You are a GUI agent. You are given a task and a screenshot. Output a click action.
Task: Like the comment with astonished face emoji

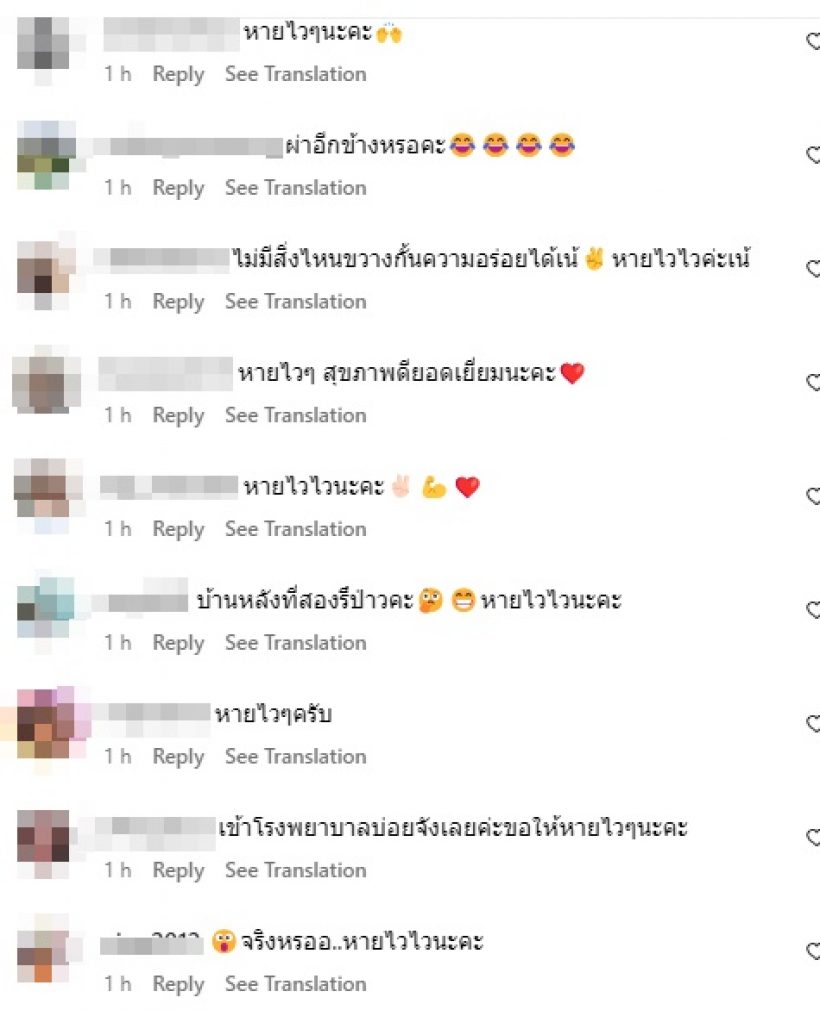point(814,951)
